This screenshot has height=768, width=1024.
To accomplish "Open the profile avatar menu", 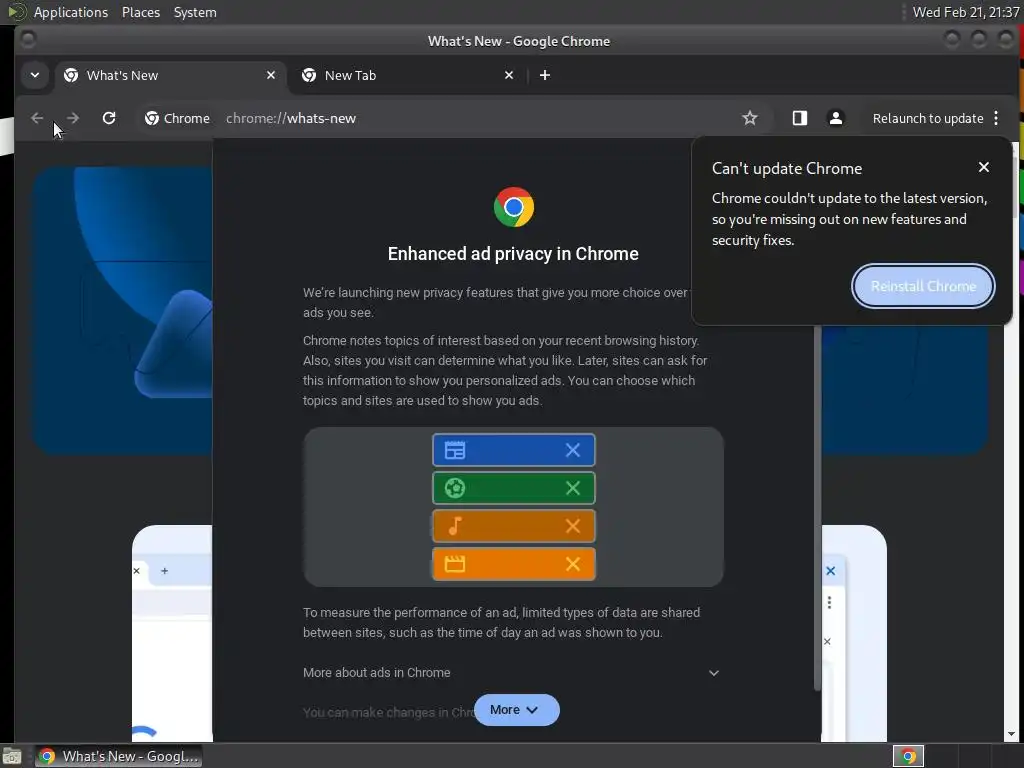I will [835, 118].
